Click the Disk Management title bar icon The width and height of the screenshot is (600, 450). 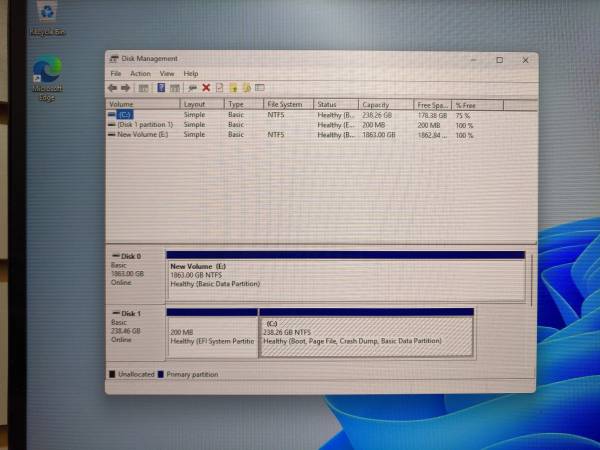point(114,59)
